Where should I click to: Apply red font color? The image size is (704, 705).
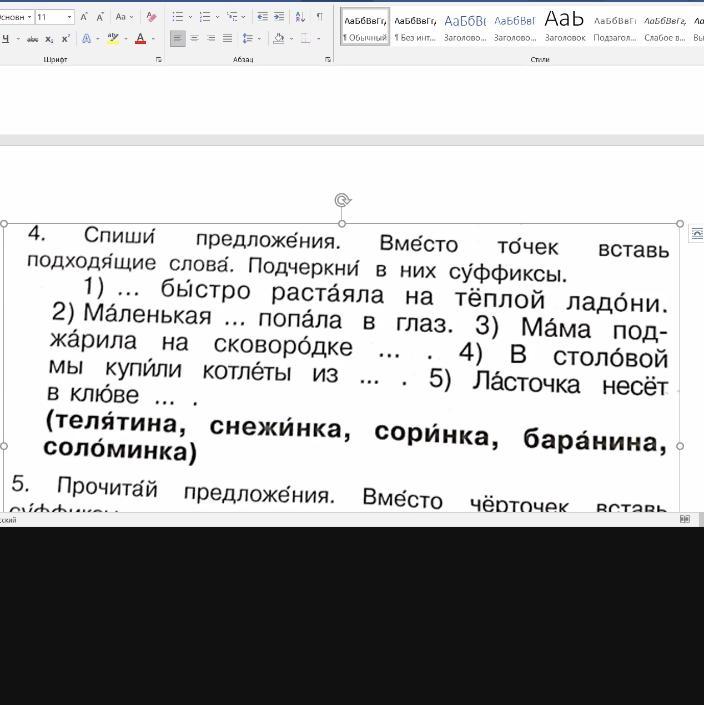(x=140, y=39)
